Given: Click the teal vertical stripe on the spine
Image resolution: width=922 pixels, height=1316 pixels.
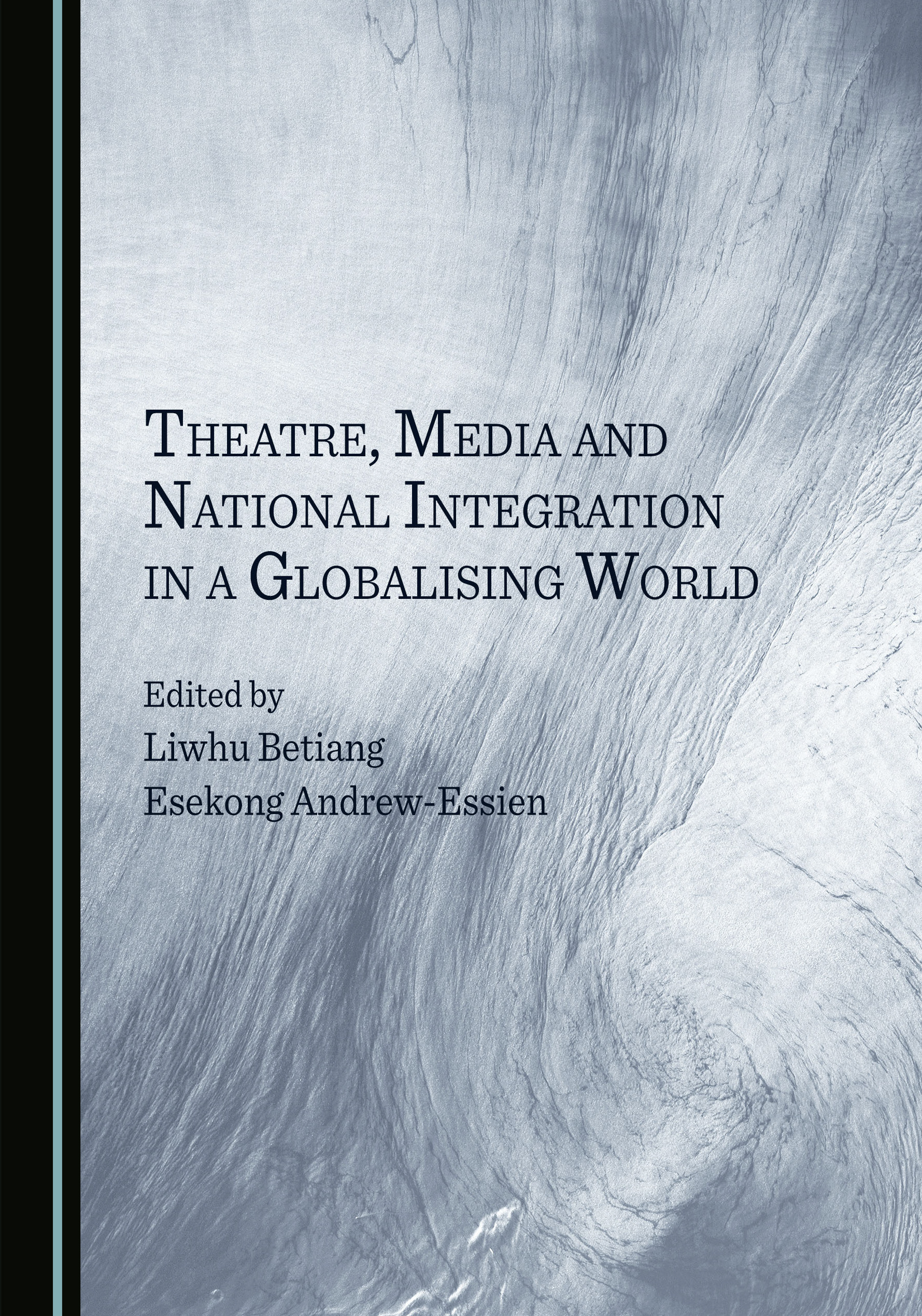Looking at the screenshot, I should click(58, 658).
